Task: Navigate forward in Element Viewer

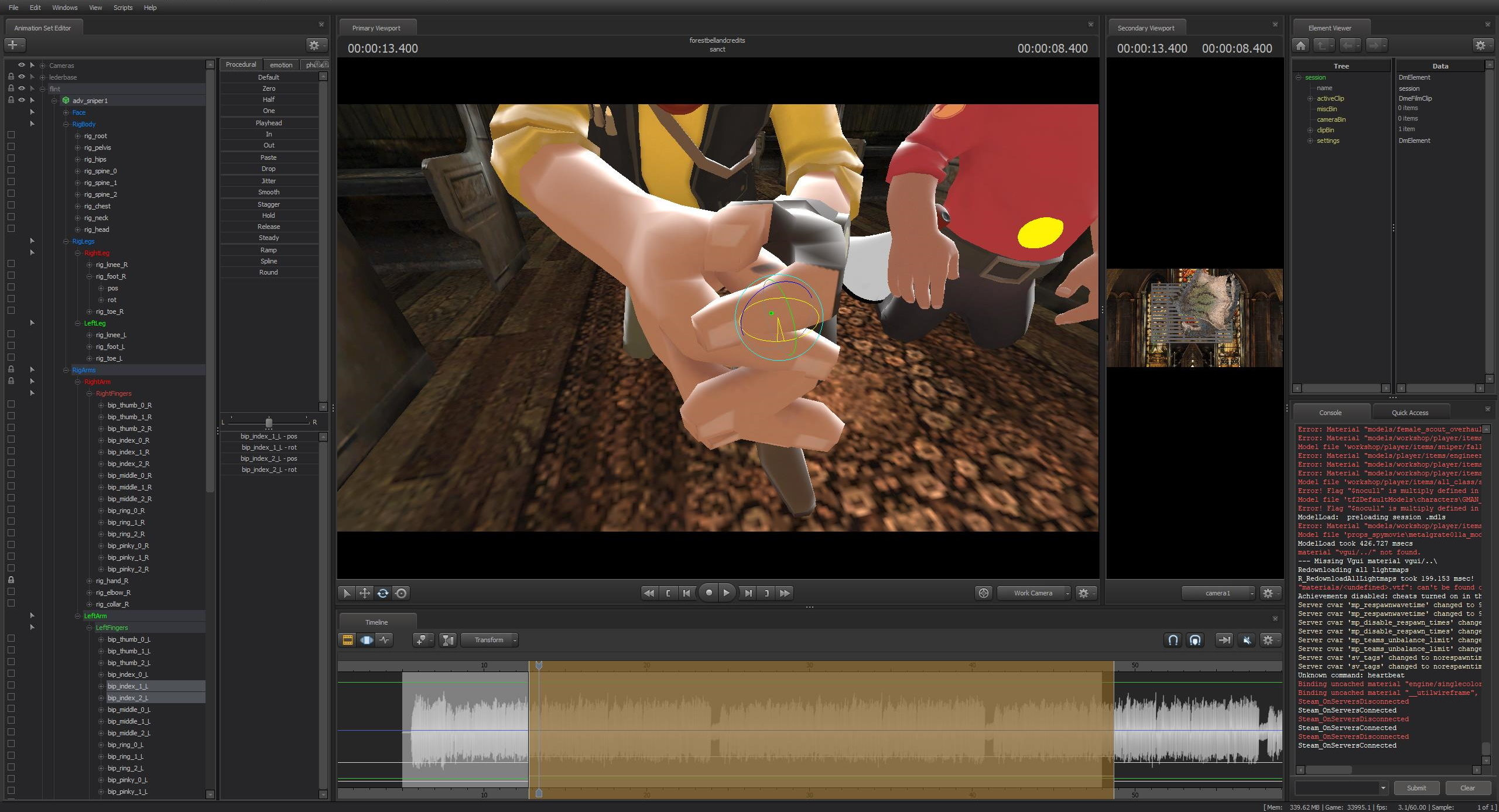Action: click(1376, 45)
